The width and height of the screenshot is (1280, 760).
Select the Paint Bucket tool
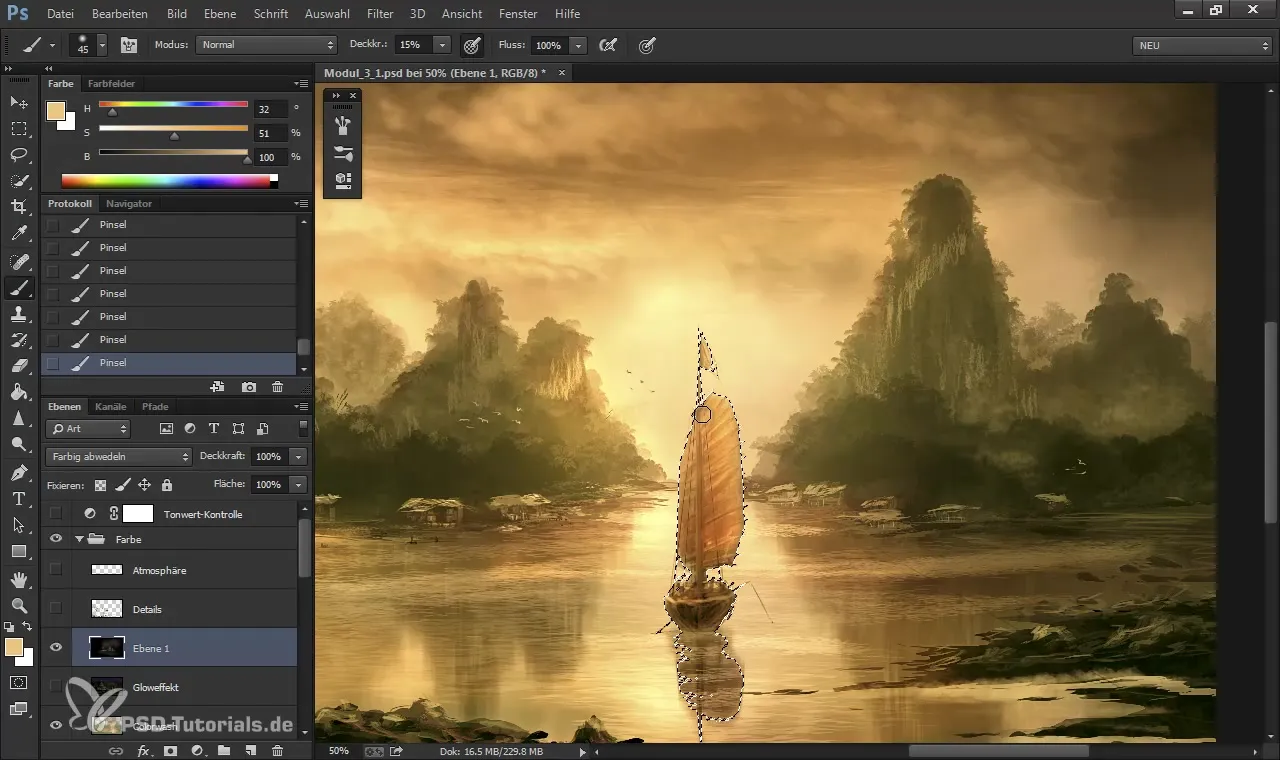pyautogui.click(x=19, y=392)
